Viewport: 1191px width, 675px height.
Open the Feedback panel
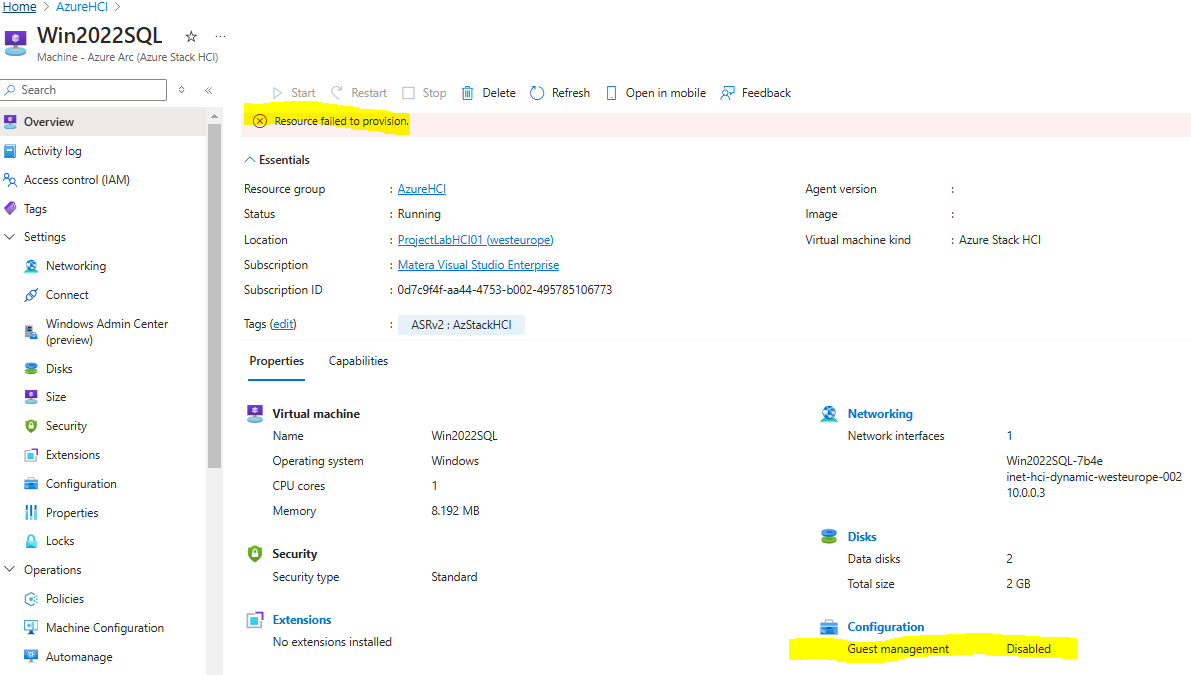coord(756,93)
